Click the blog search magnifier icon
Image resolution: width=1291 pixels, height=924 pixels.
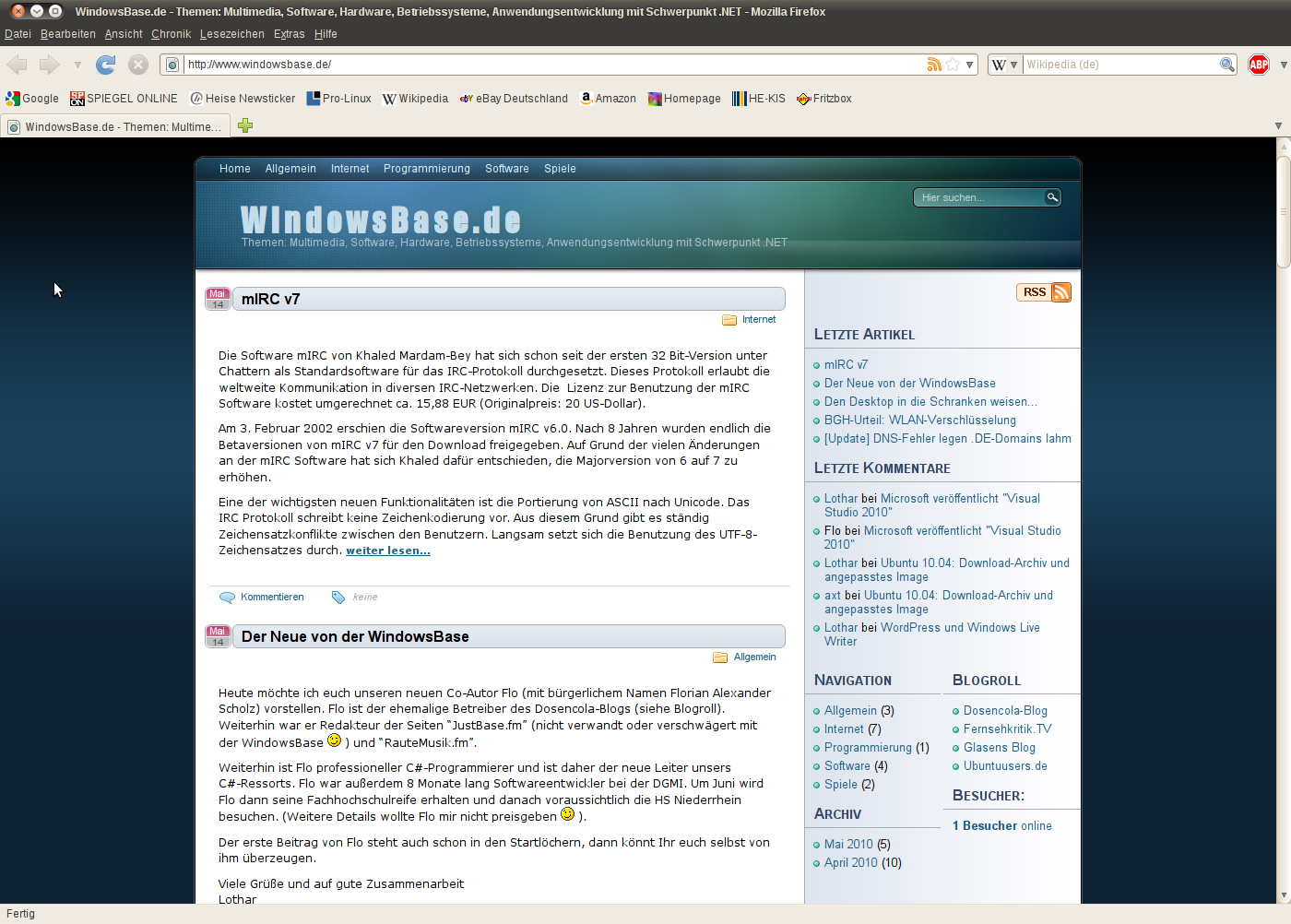[1051, 197]
